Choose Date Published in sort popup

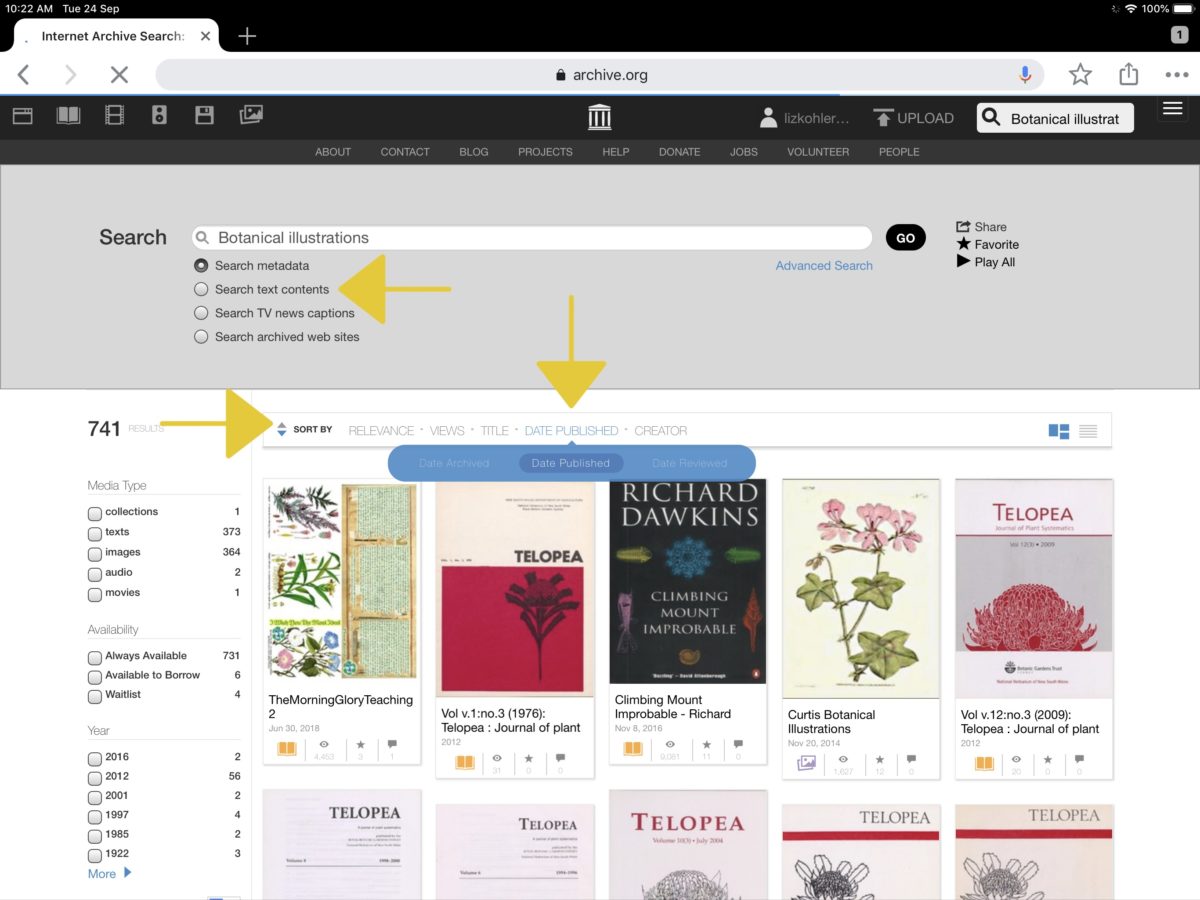[x=571, y=463]
